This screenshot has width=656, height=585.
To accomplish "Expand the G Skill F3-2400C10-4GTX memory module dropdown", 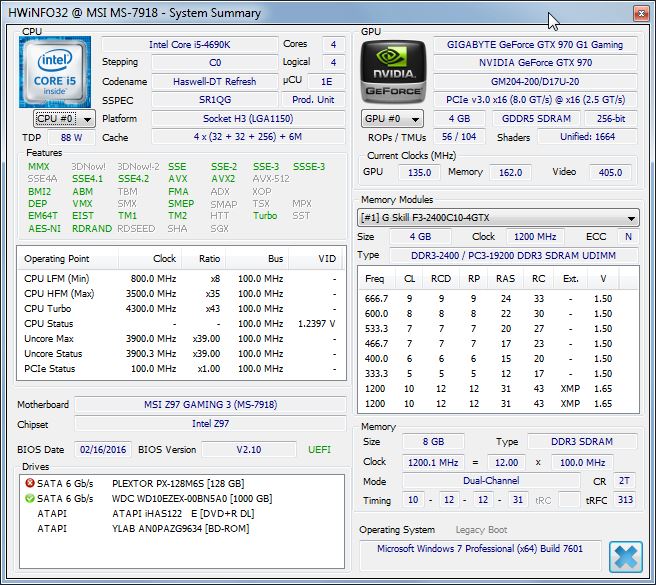I will point(498,218).
